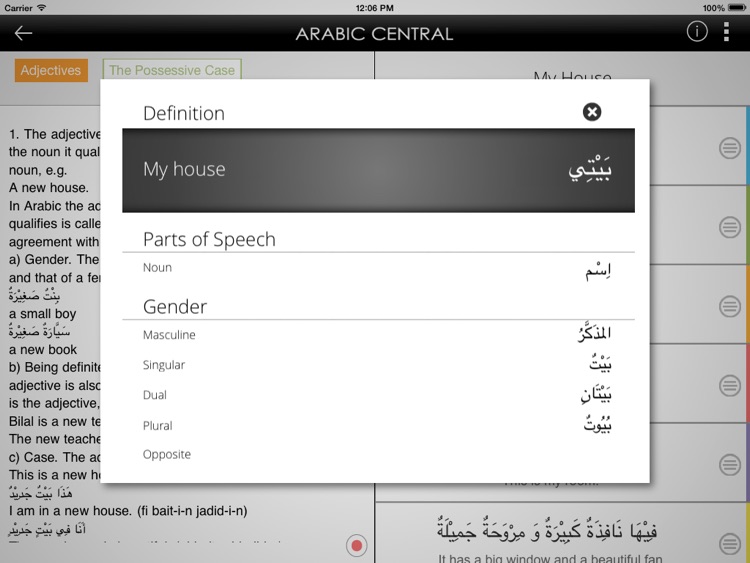
Task: Tap the 'Gender' heading
Action: (175, 307)
